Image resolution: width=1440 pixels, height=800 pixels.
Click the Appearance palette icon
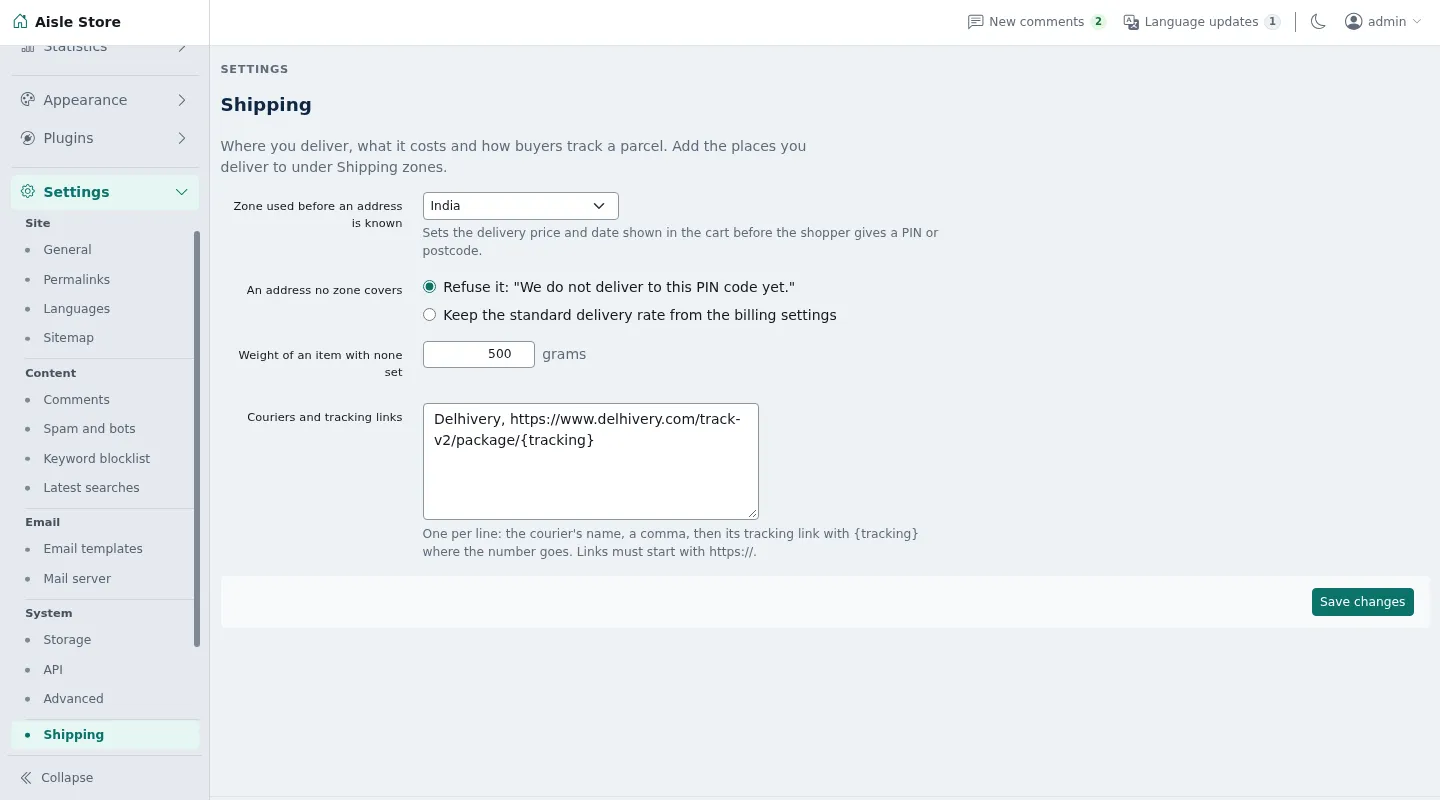tap(28, 100)
